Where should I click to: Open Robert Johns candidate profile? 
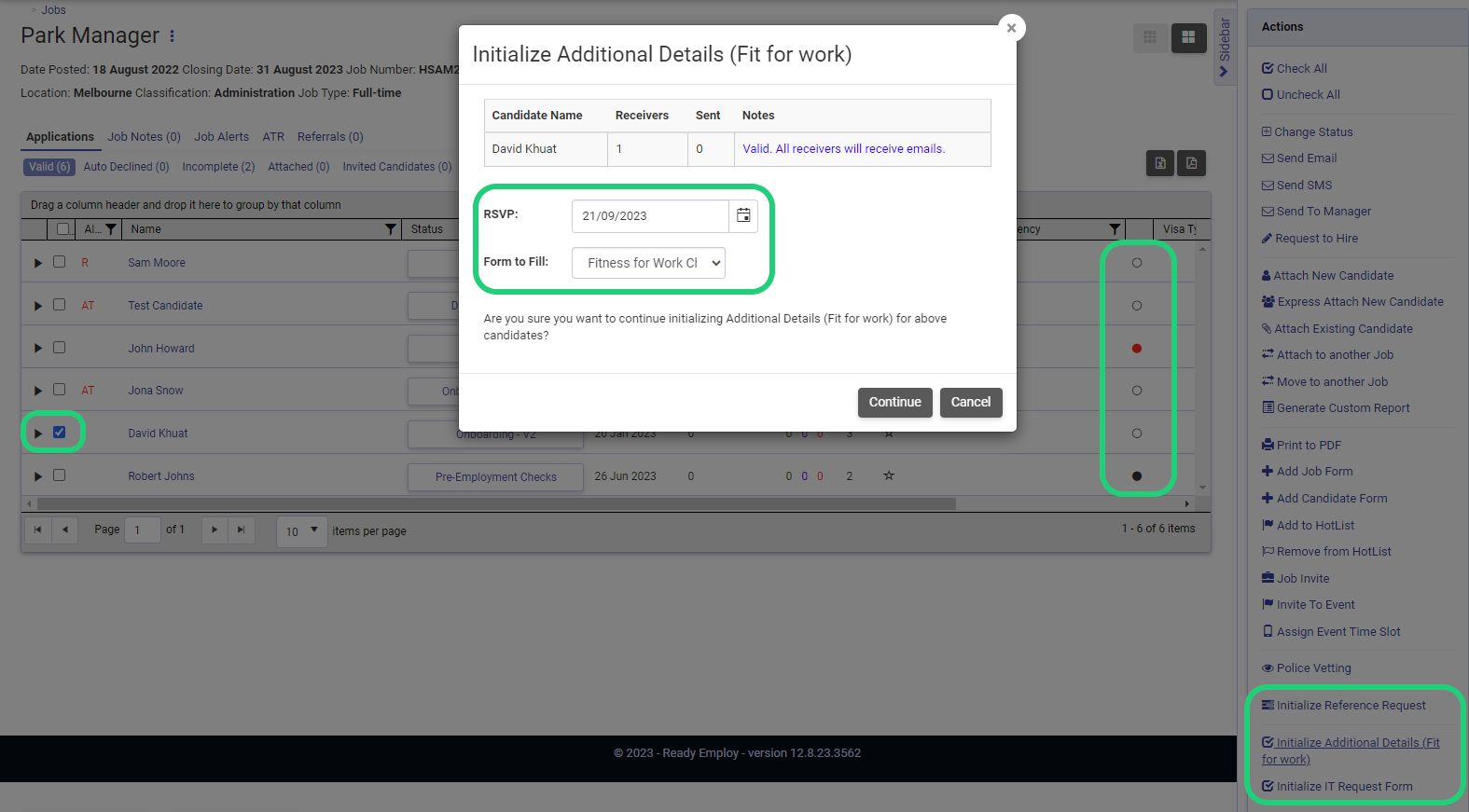pyautogui.click(x=161, y=476)
